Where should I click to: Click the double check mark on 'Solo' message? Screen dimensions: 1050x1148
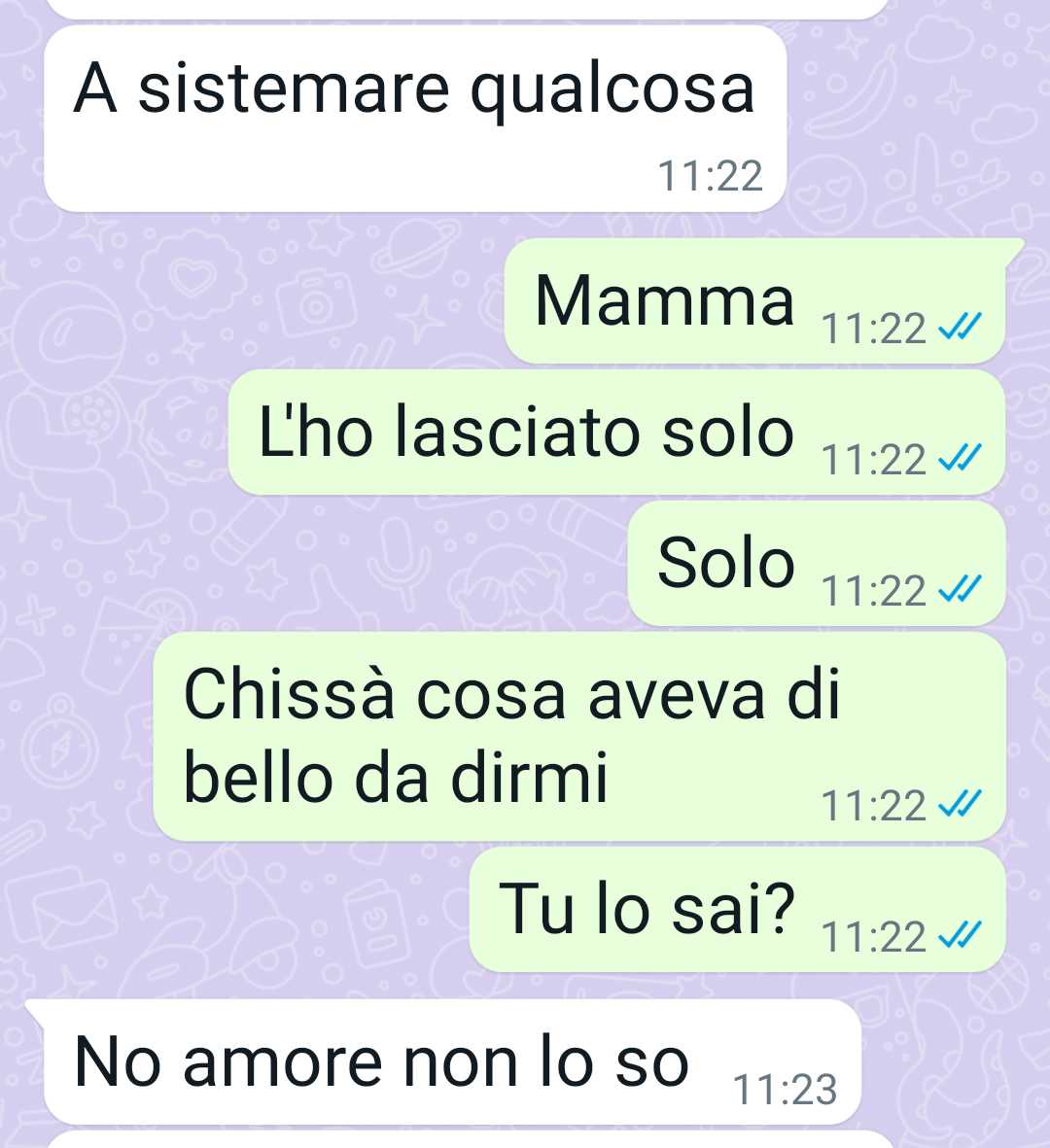point(960,589)
